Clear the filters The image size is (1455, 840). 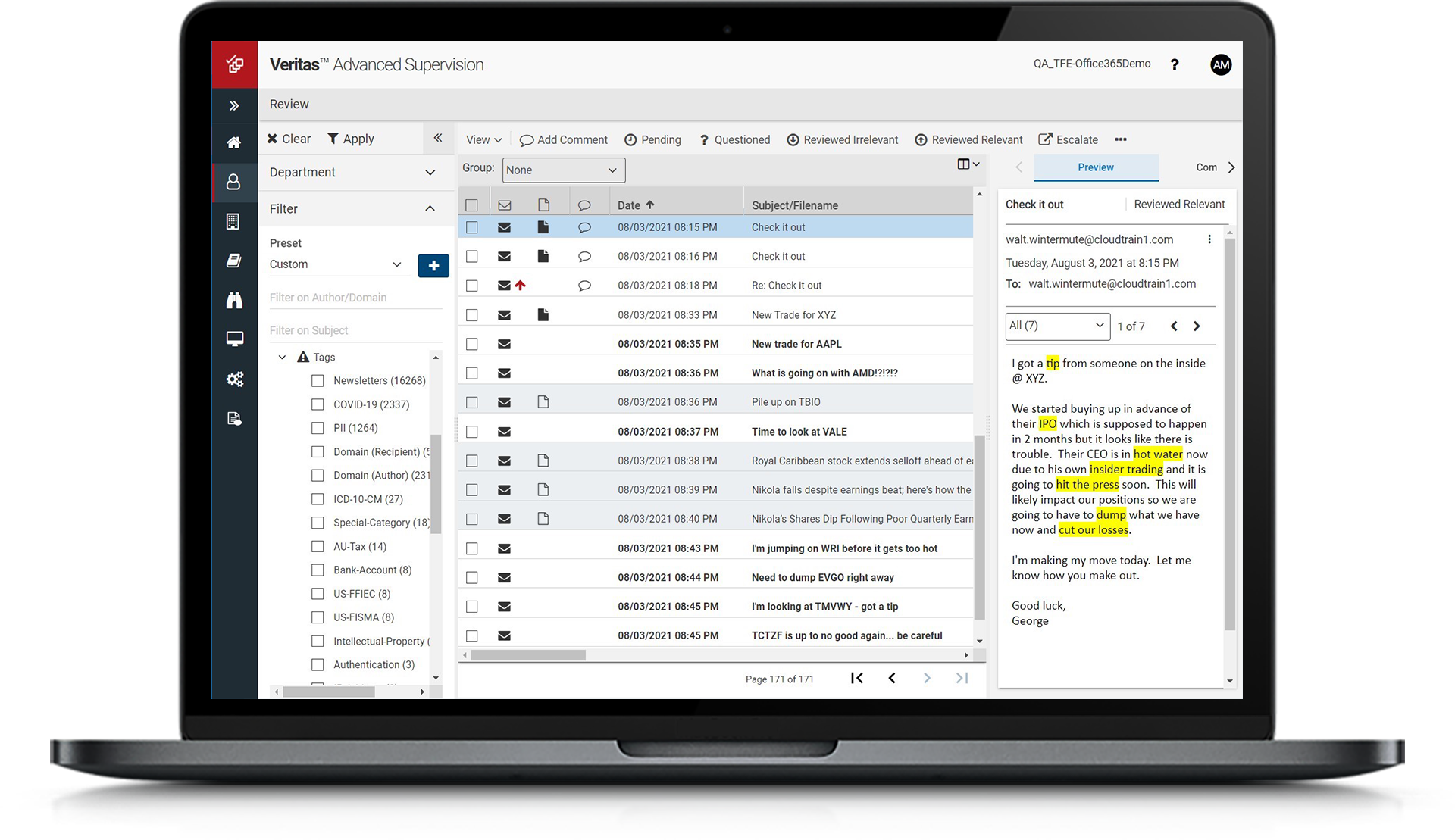pos(289,139)
